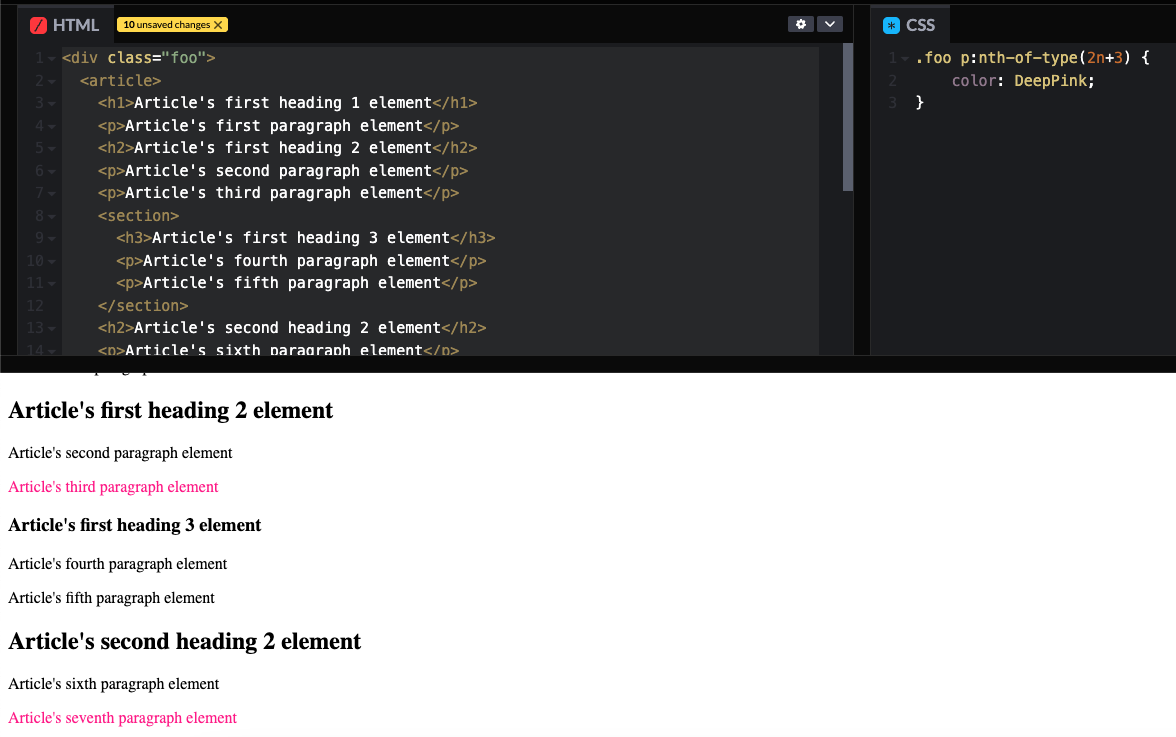
Task: Click the red HTML panel icon
Action: [40, 24]
